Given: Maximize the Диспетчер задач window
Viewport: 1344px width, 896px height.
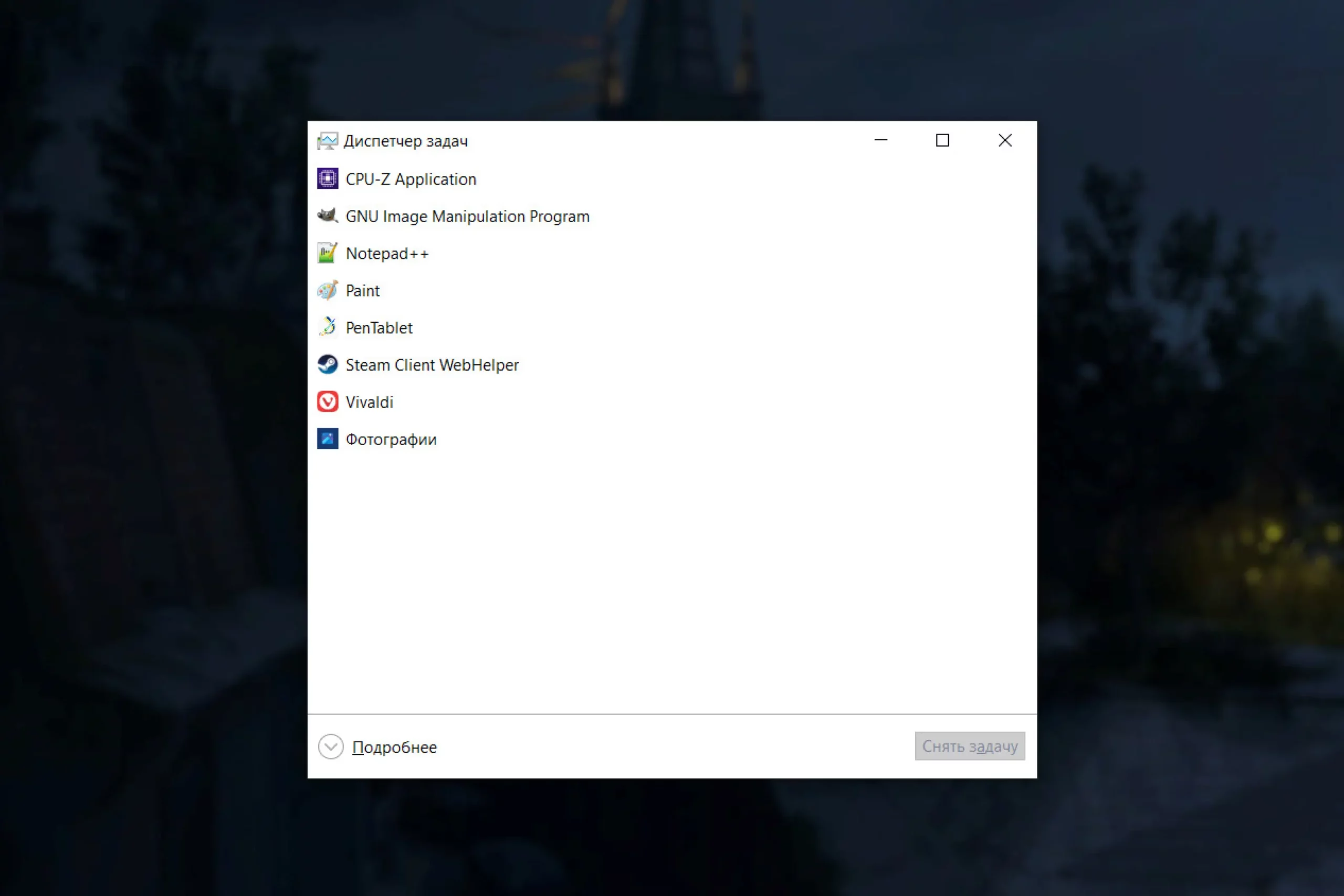Looking at the screenshot, I should (942, 140).
